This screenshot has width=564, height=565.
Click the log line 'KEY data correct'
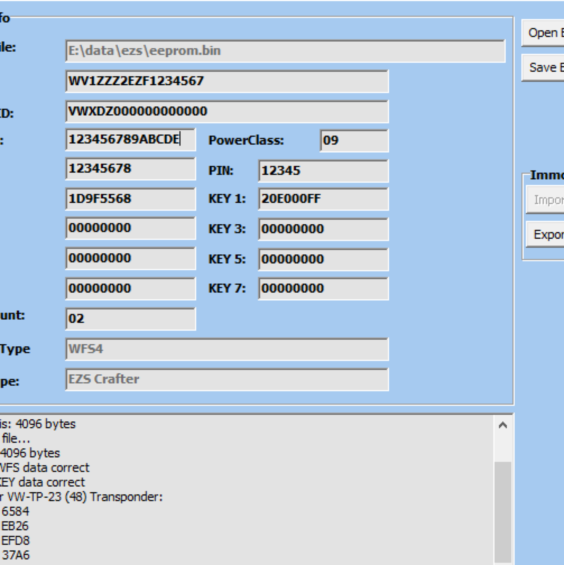[42, 482]
